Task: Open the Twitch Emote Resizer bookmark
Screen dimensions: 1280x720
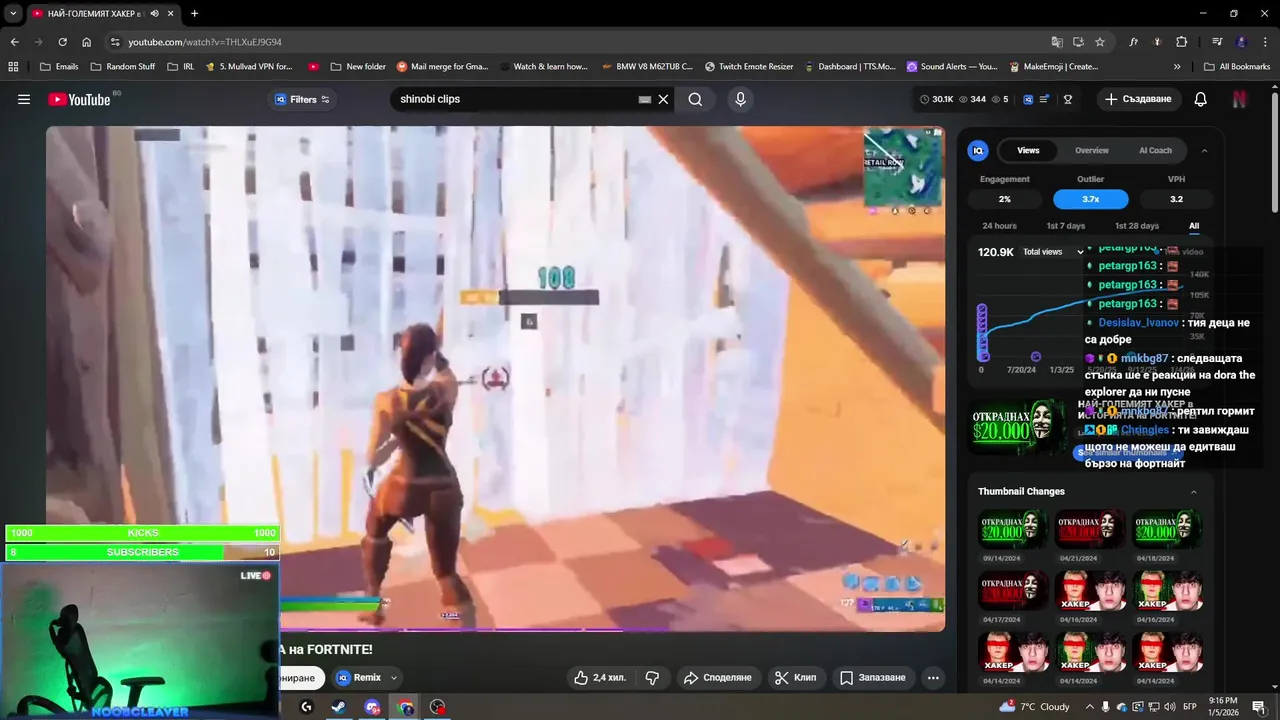Action: [x=748, y=67]
